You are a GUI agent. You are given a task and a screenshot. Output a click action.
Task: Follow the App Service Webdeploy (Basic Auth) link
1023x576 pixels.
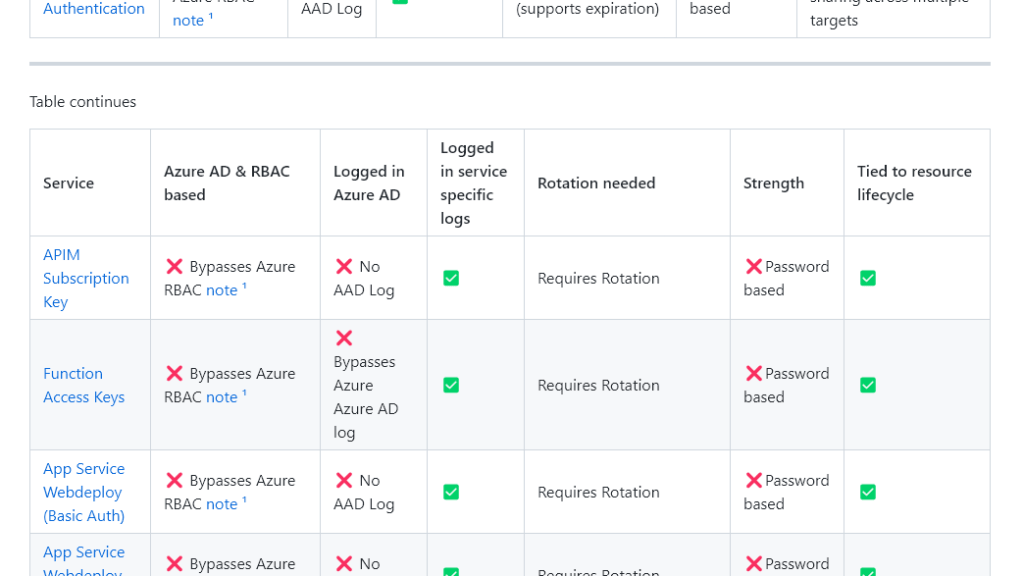(x=84, y=492)
